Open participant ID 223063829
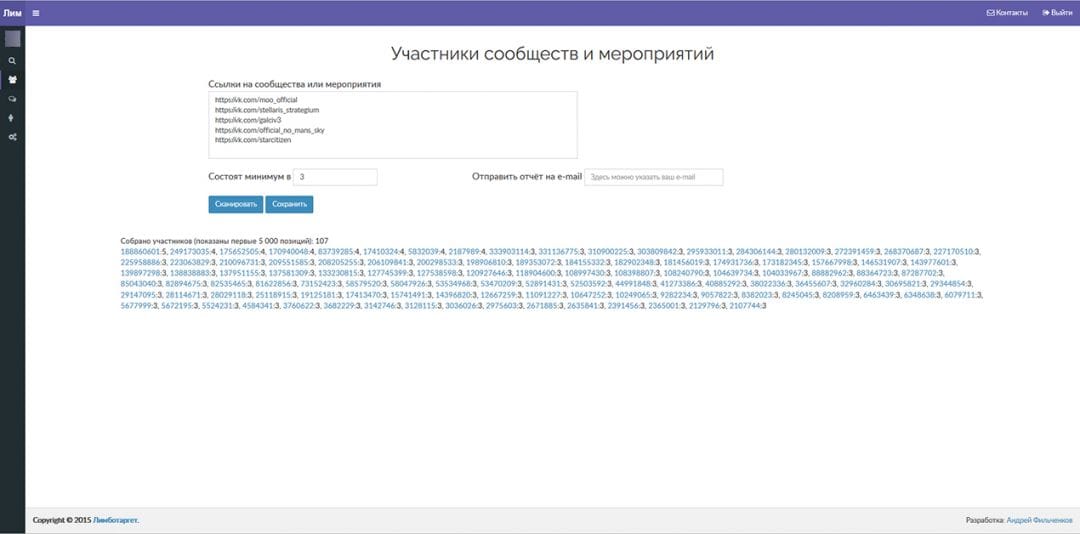The height and width of the screenshot is (534, 1080). pyautogui.click(x=191, y=263)
